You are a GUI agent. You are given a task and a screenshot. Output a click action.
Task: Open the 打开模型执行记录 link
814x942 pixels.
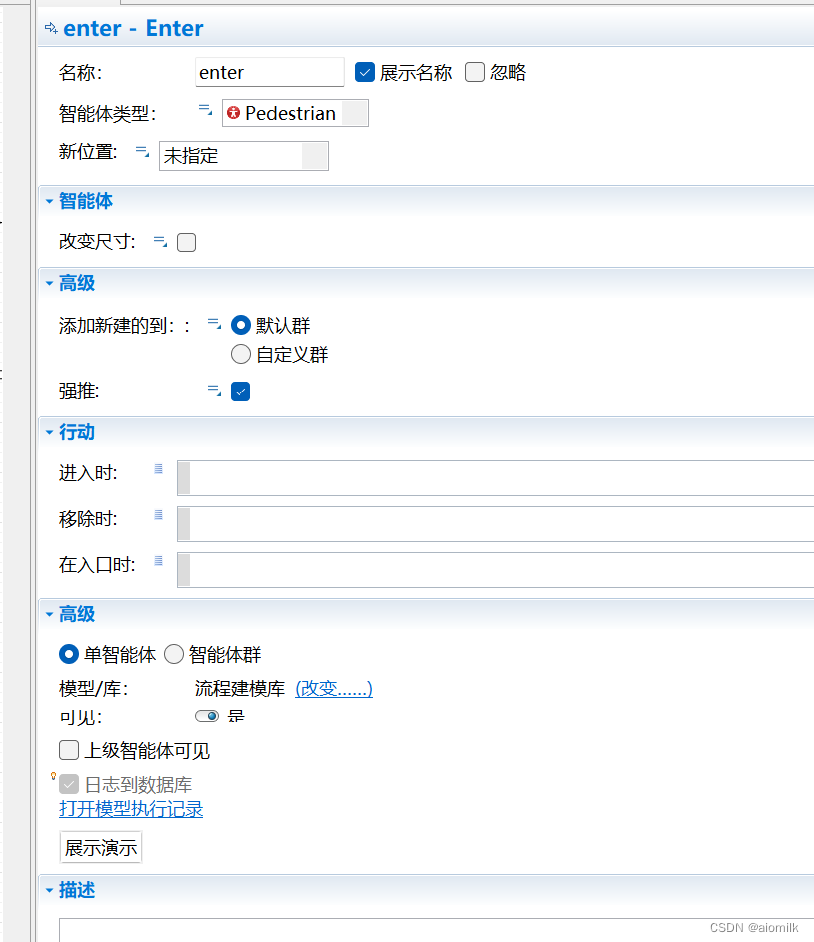point(130,809)
